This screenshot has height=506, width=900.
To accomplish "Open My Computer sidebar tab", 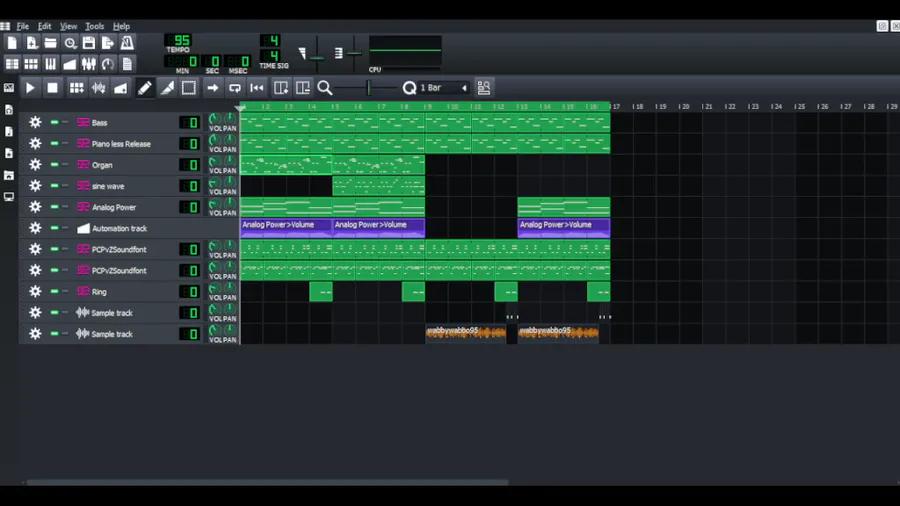I will pyautogui.click(x=9, y=197).
